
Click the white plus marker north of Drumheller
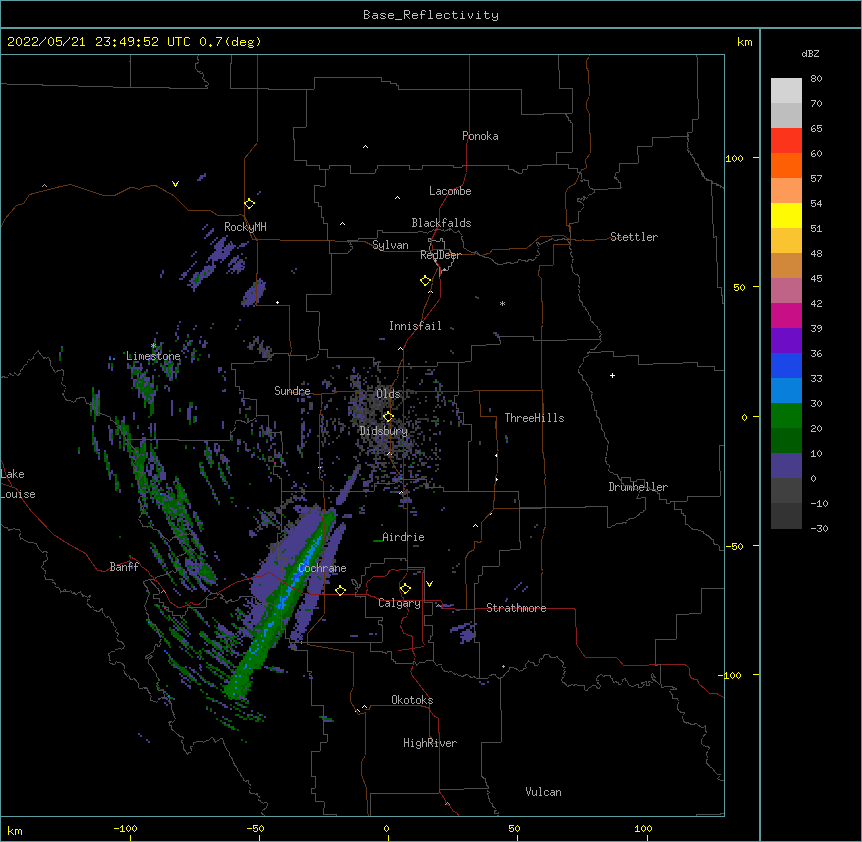[x=612, y=375]
